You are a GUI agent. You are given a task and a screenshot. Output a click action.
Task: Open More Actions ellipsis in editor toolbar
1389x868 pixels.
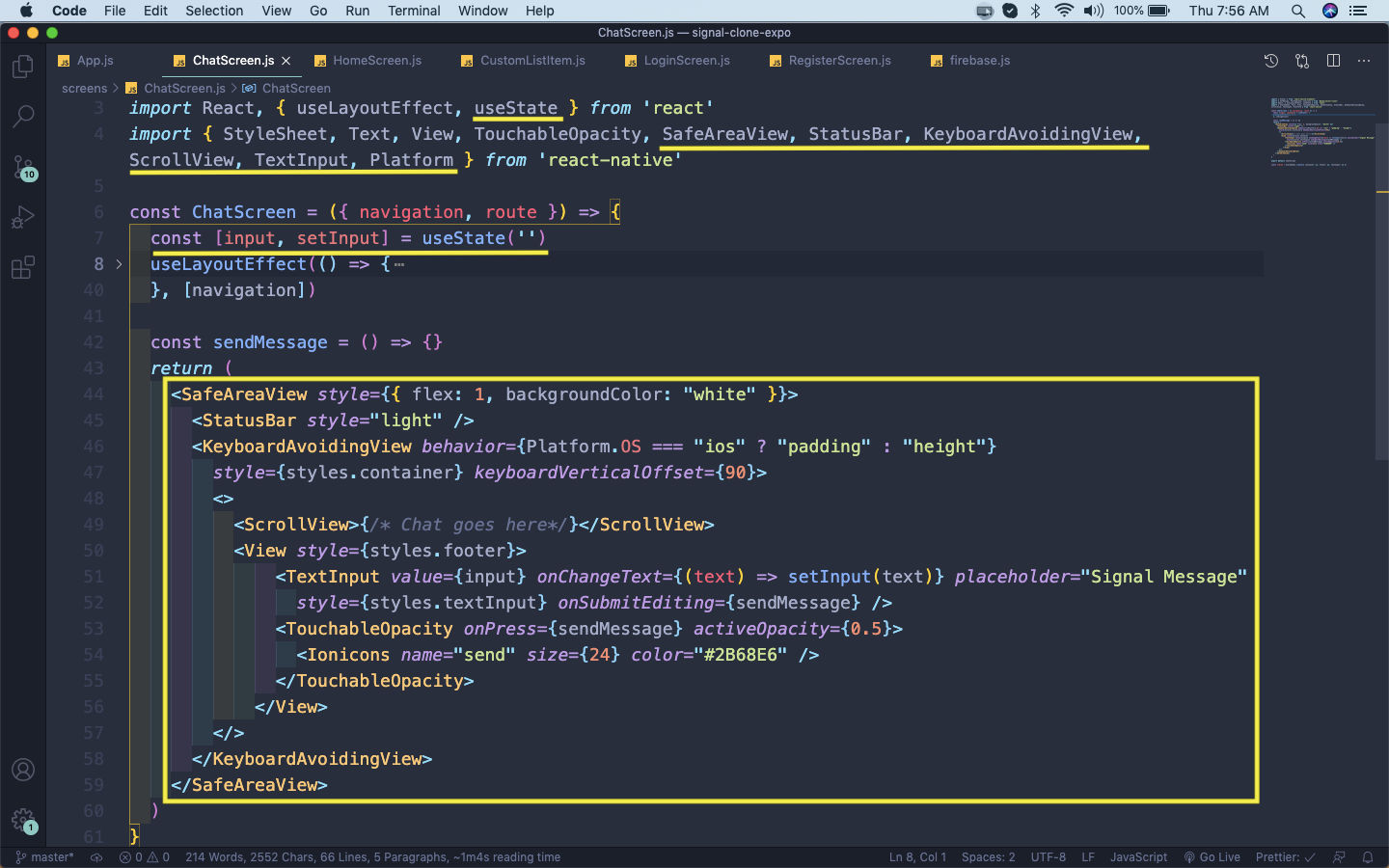pos(1364,61)
